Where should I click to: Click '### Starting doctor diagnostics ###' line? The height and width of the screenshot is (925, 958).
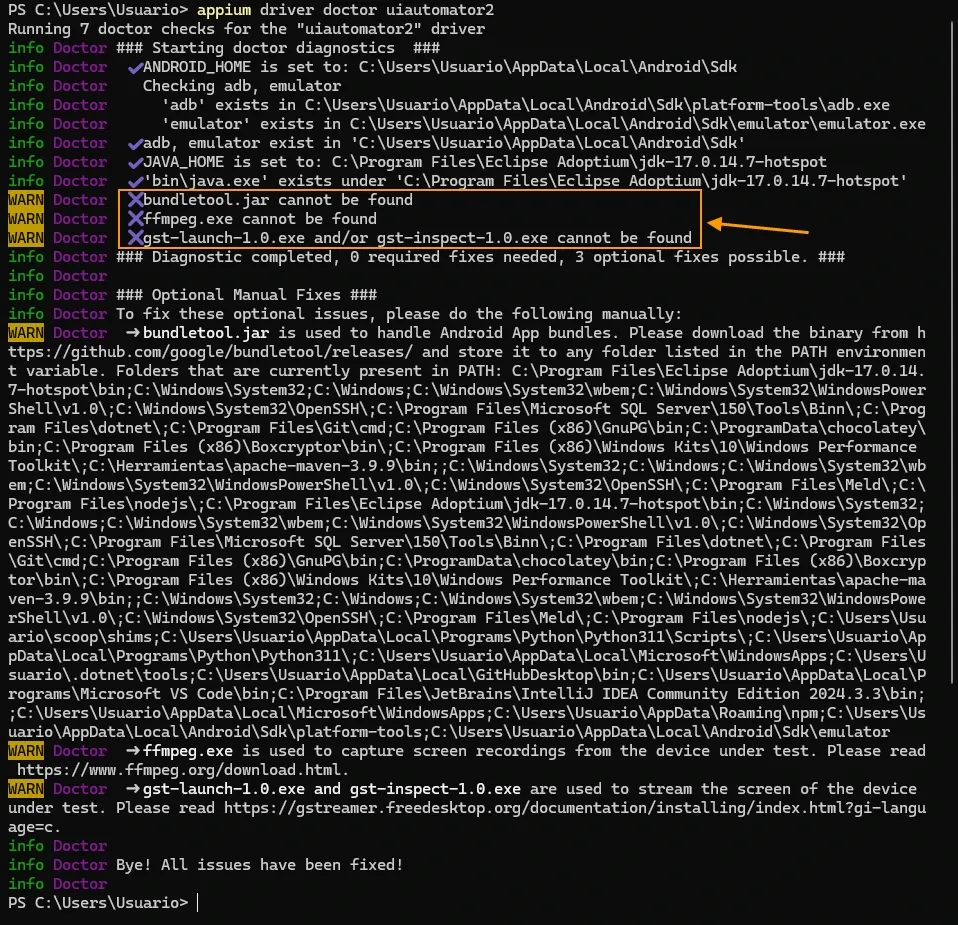click(x=278, y=48)
